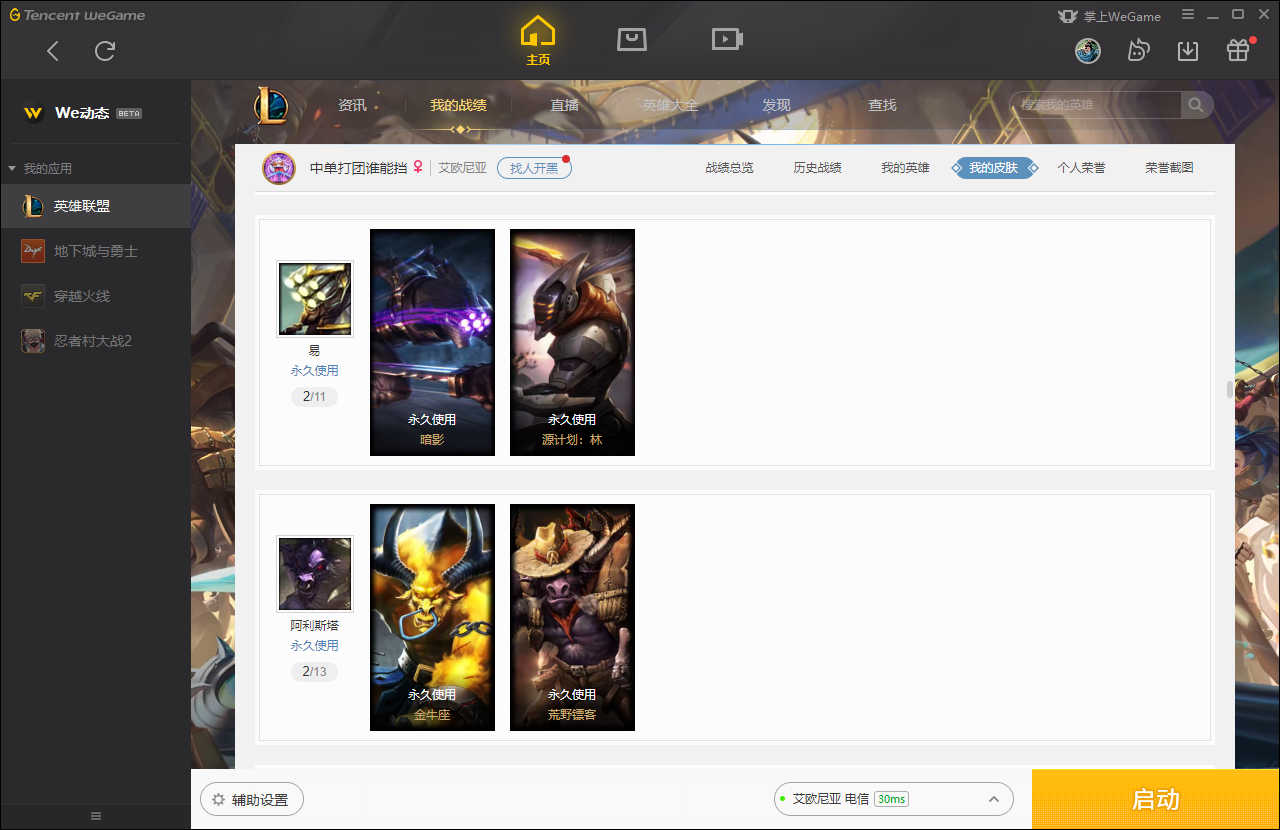Expand the 艾欧尼亚 电信 server dropdown
The image size is (1280, 830).
(x=894, y=799)
